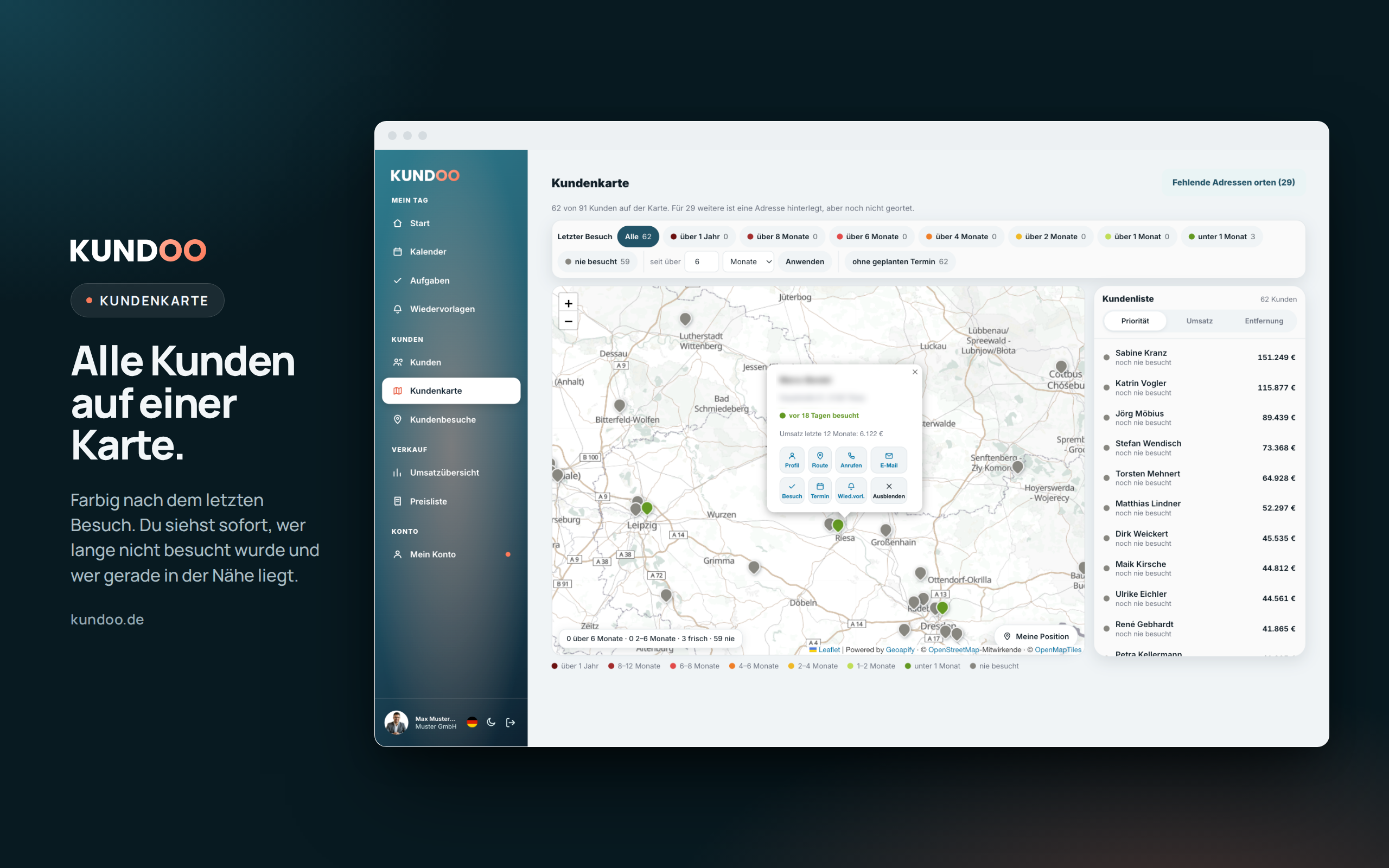The image size is (1389, 868).
Task: Filter by unter 1 Monat
Action: tap(1221, 237)
